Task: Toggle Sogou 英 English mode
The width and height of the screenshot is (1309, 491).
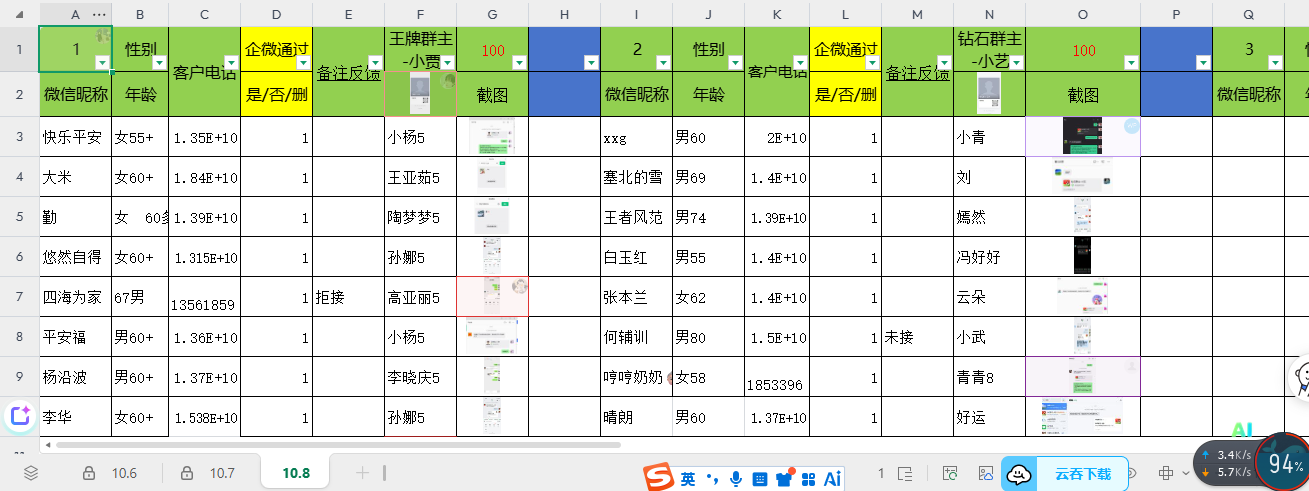Action: click(689, 479)
